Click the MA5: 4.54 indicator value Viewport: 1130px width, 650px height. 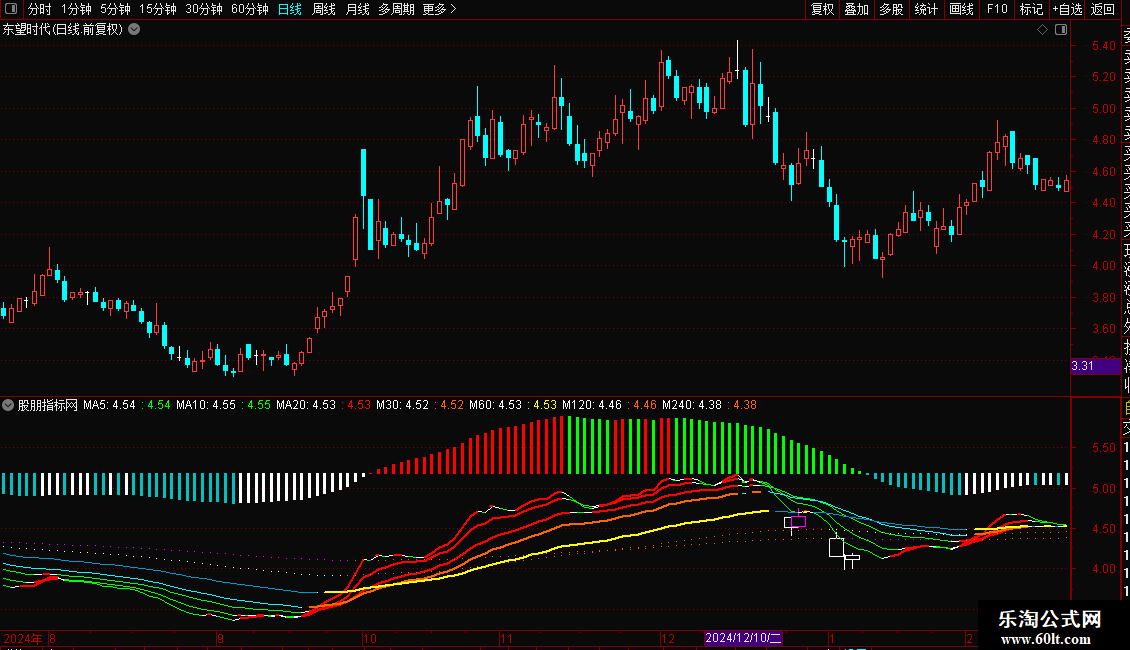click(x=110, y=405)
